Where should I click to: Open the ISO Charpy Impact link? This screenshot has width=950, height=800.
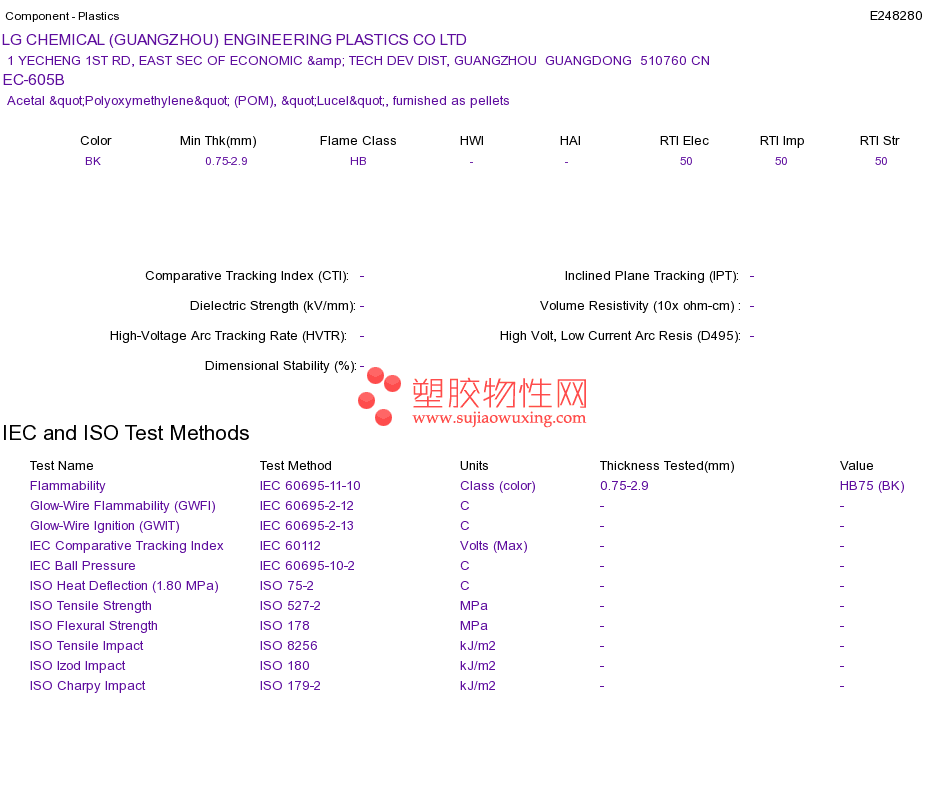pyautogui.click(x=88, y=685)
